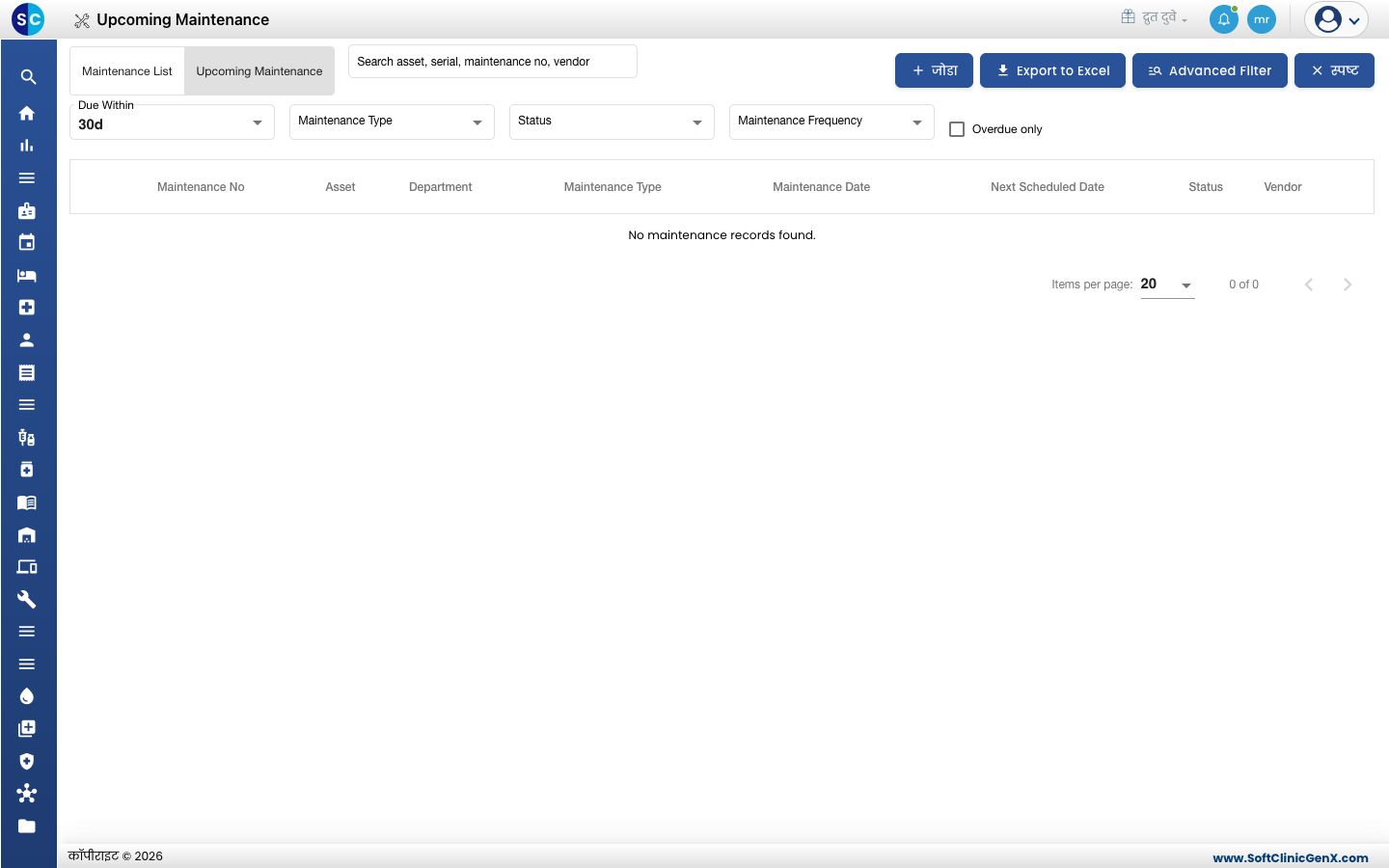Open the sidebar search magnifier icon
This screenshot has height=868, width=1389.
coord(27,77)
